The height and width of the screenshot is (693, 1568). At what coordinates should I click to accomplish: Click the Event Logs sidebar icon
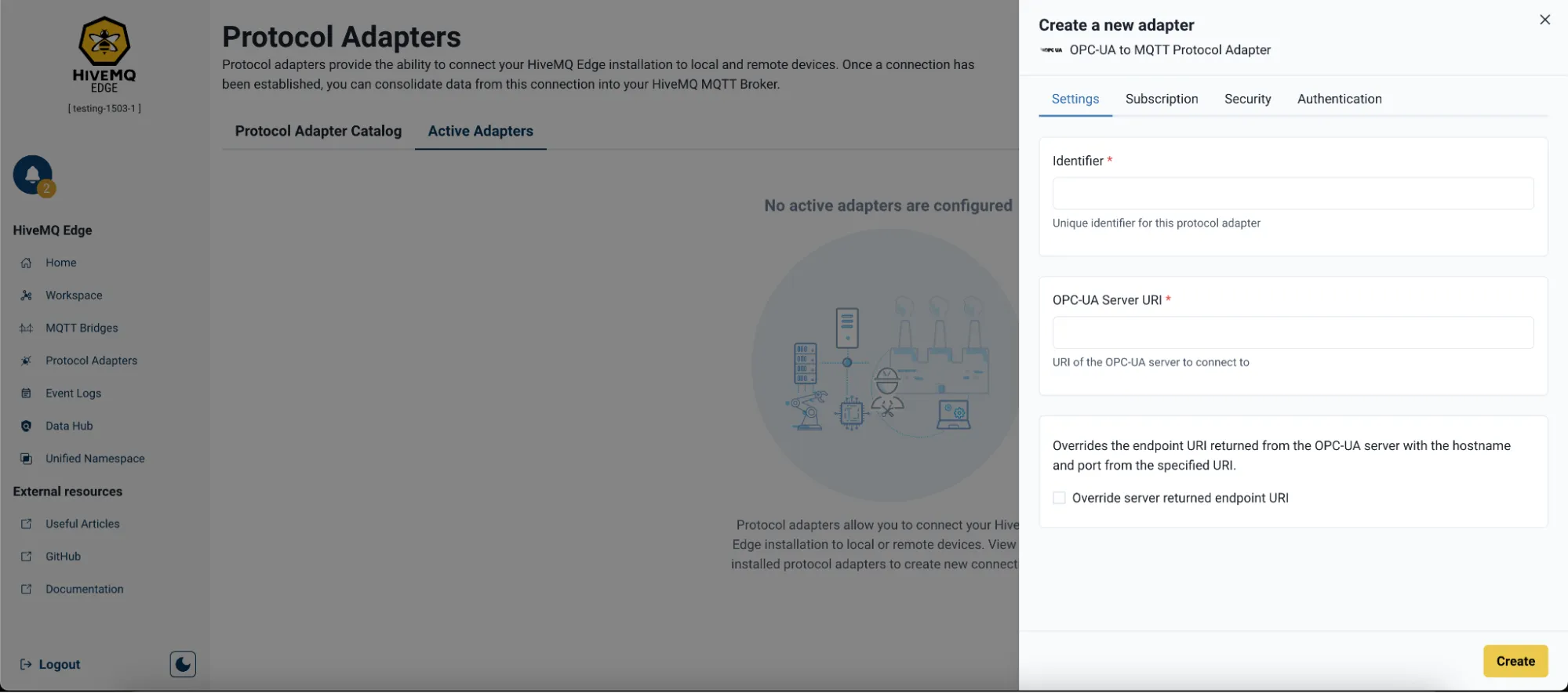26,394
